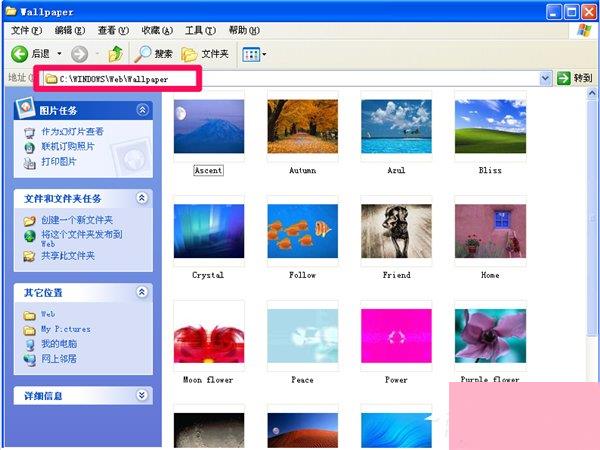Click the new folder icon beside 创建一个新文件夹
The image size is (600, 450).
[29, 221]
